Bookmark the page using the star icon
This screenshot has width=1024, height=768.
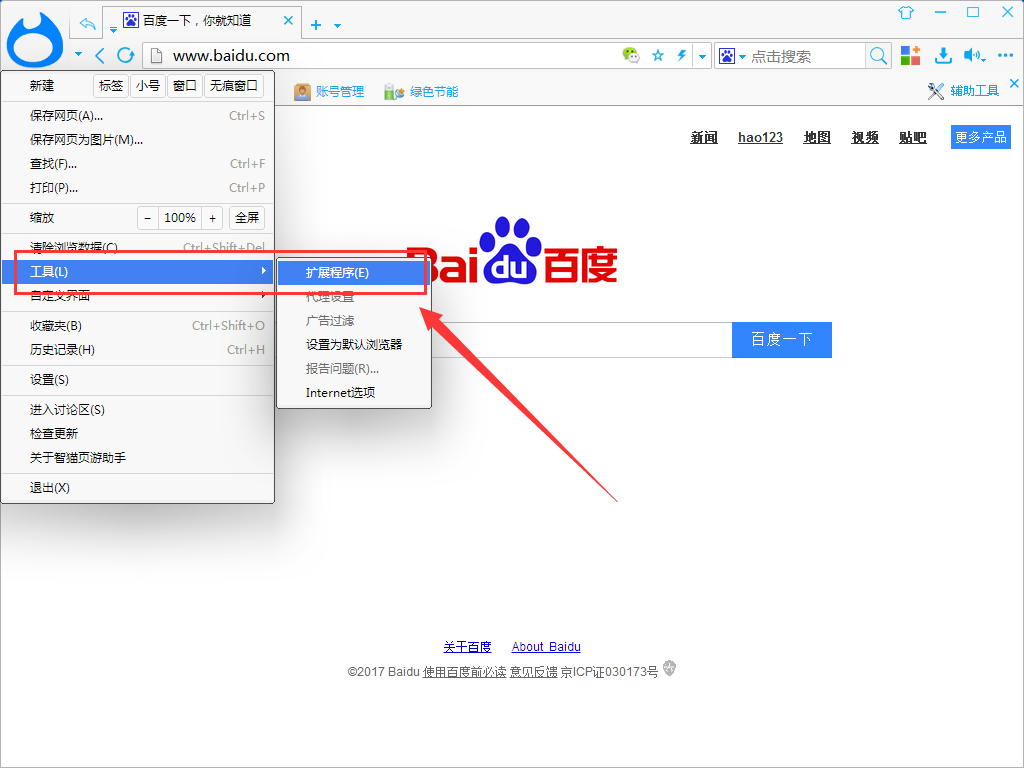click(658, 57)
